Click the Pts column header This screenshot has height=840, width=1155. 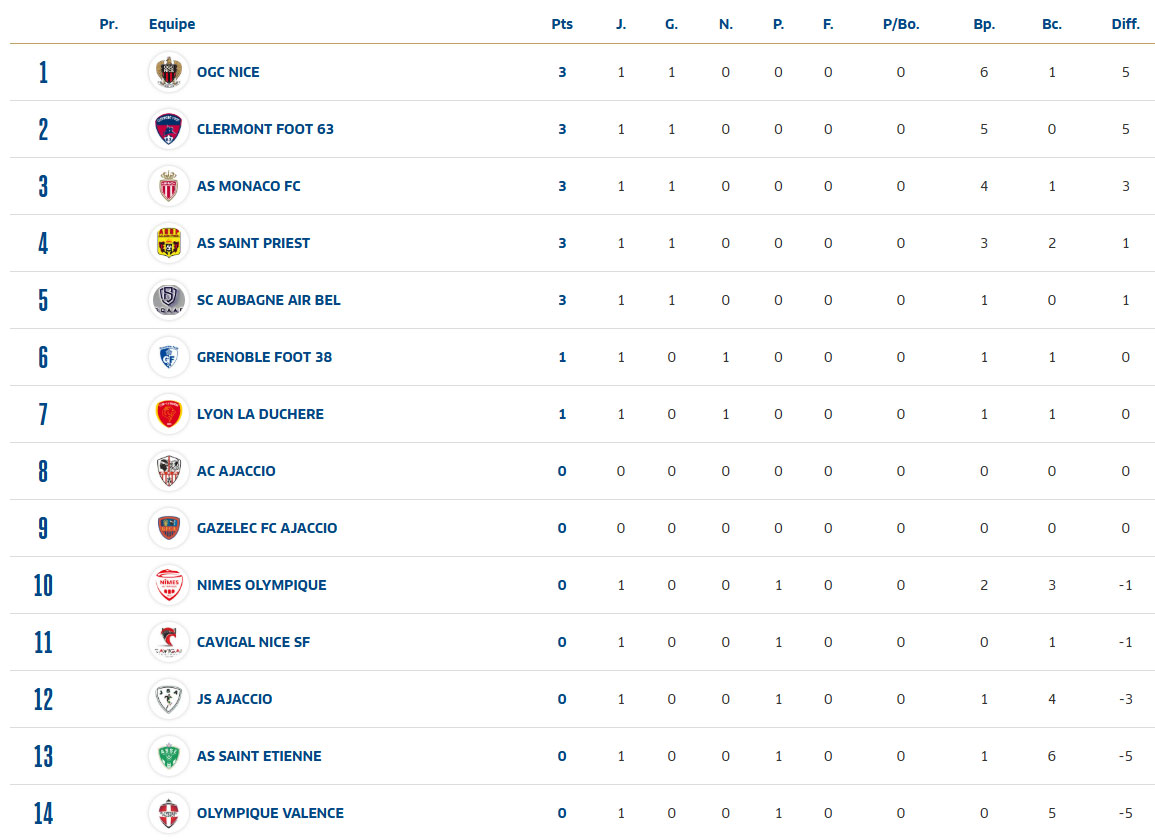[x=562, y=24]
